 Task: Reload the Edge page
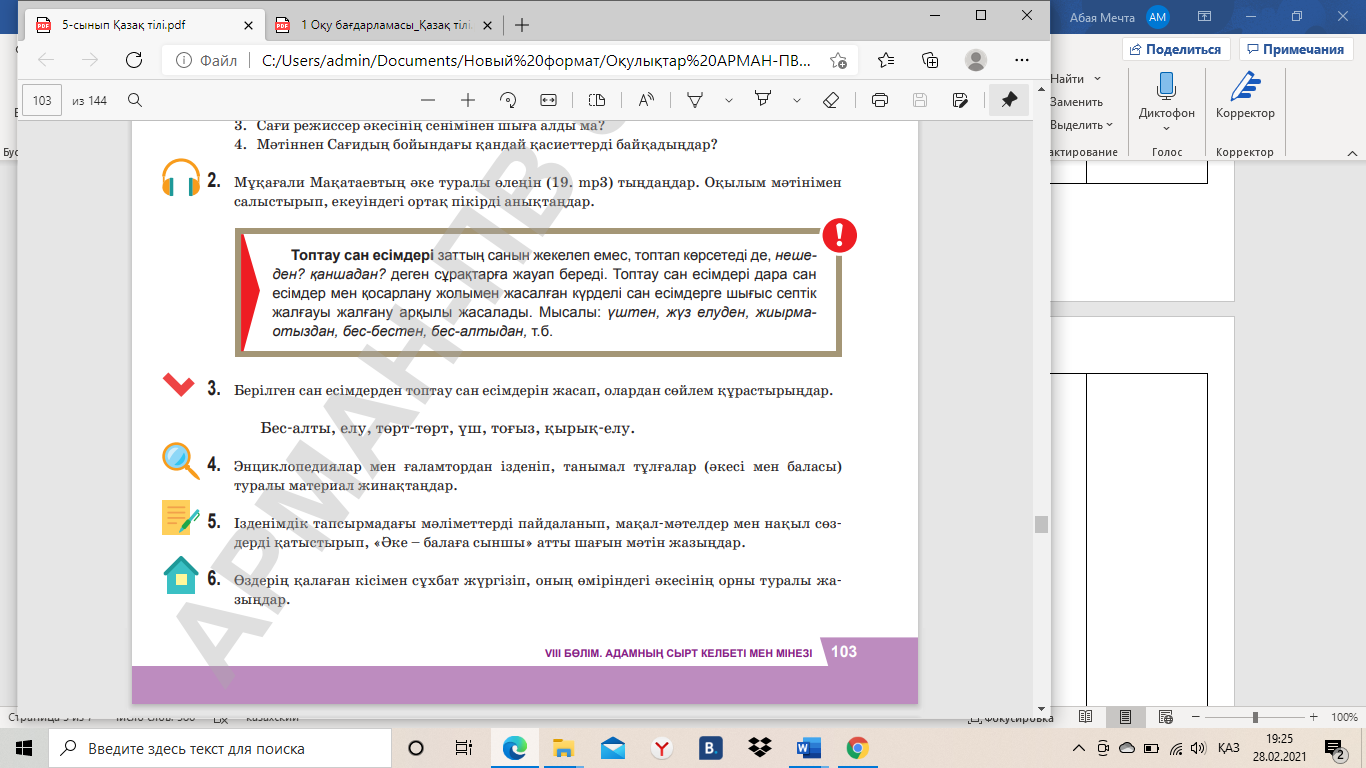pyautogui.click(x=133, y=60)
